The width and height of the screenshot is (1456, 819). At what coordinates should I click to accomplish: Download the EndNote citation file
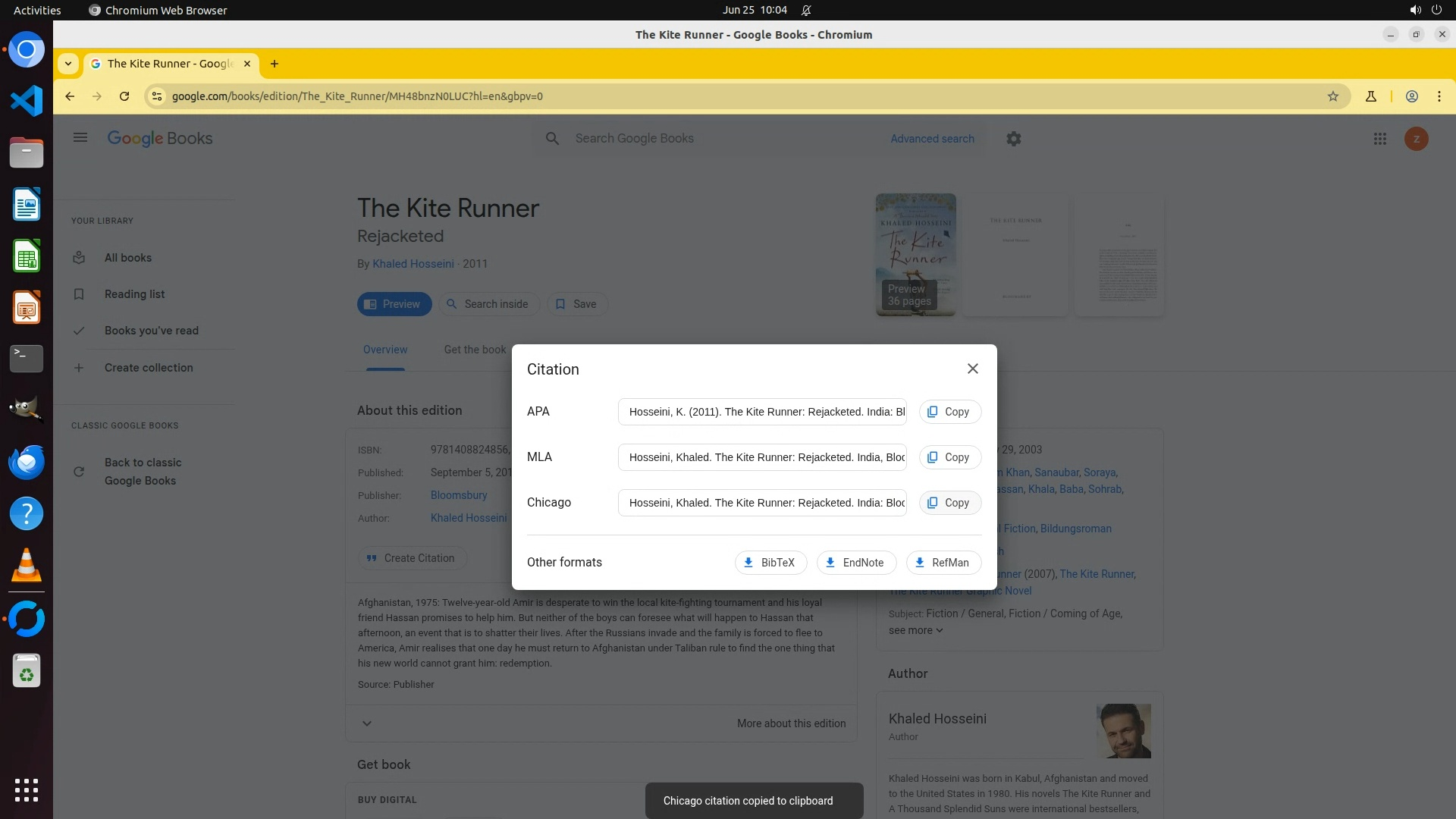coord(855,563)
